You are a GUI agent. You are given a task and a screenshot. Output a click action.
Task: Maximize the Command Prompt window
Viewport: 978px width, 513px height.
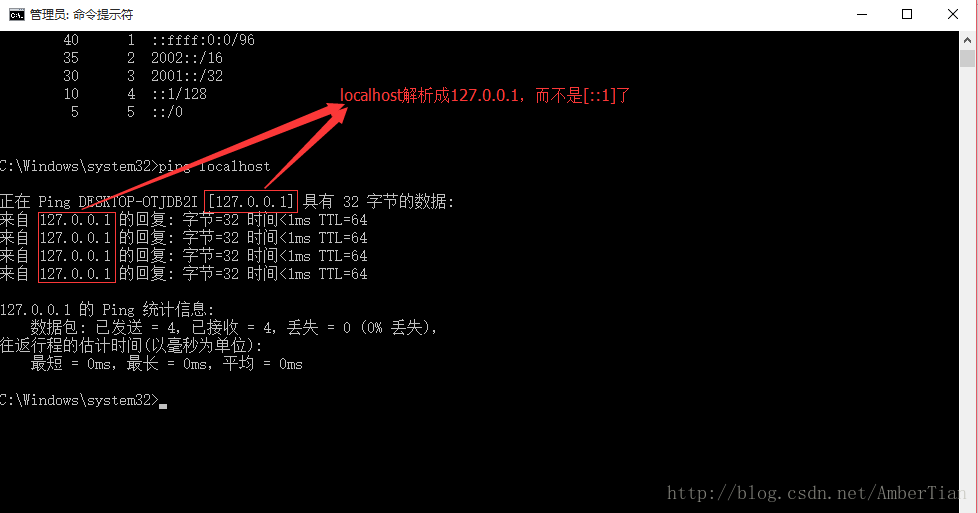908,14
